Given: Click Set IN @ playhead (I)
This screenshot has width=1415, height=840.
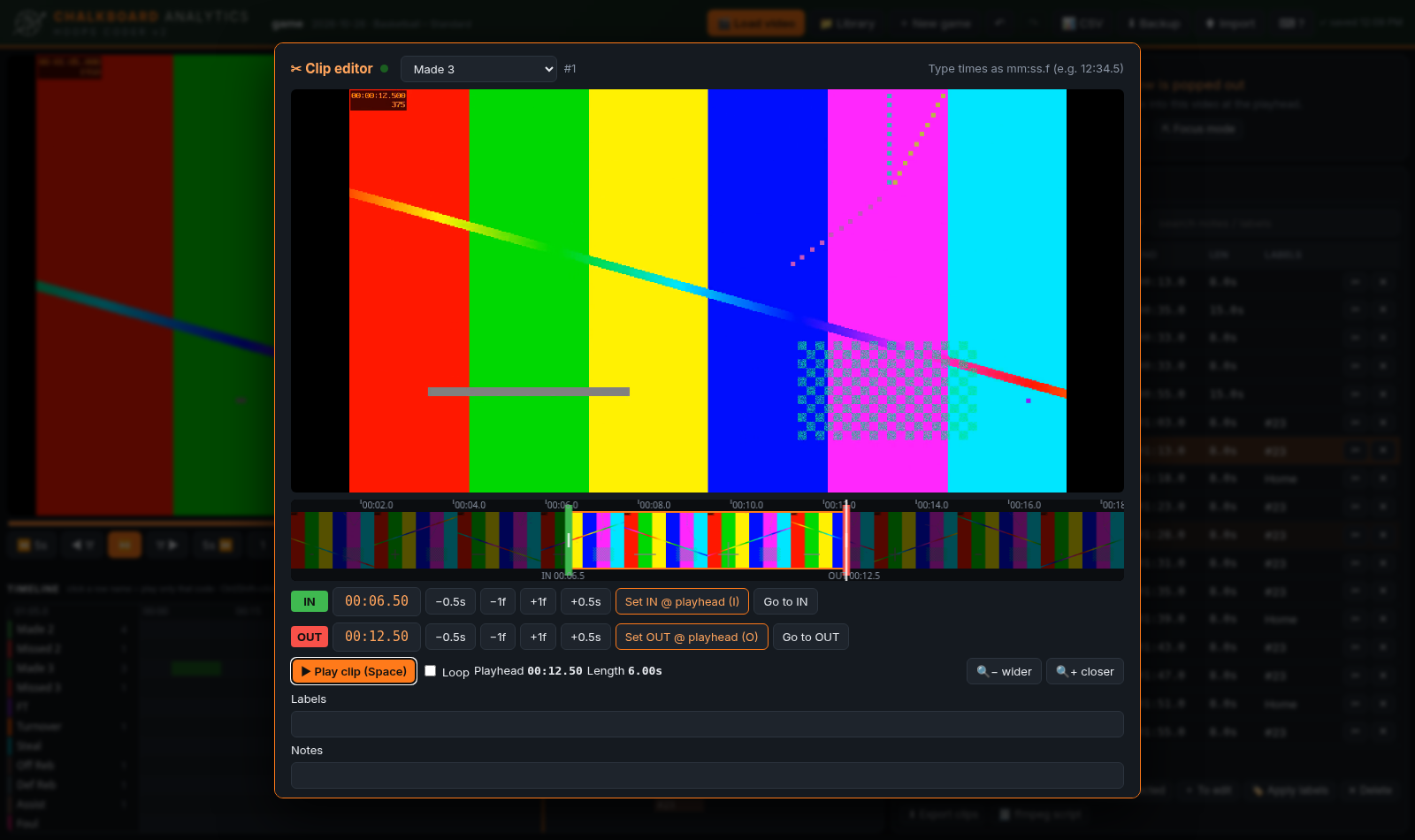Looking at the screenshot, I should [x=682, y=601].
